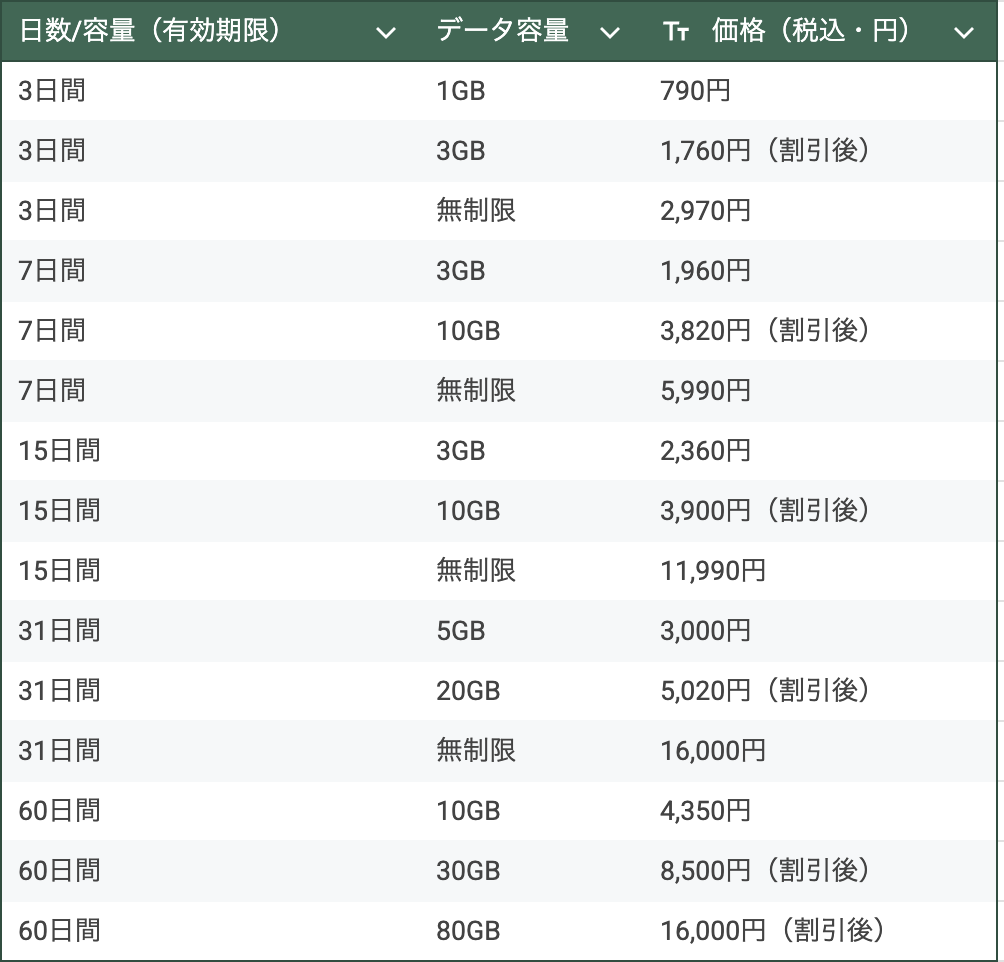1004x962 pixels.
Task: Click the 11,990円 price cell
Action: (x=712, y=571)
